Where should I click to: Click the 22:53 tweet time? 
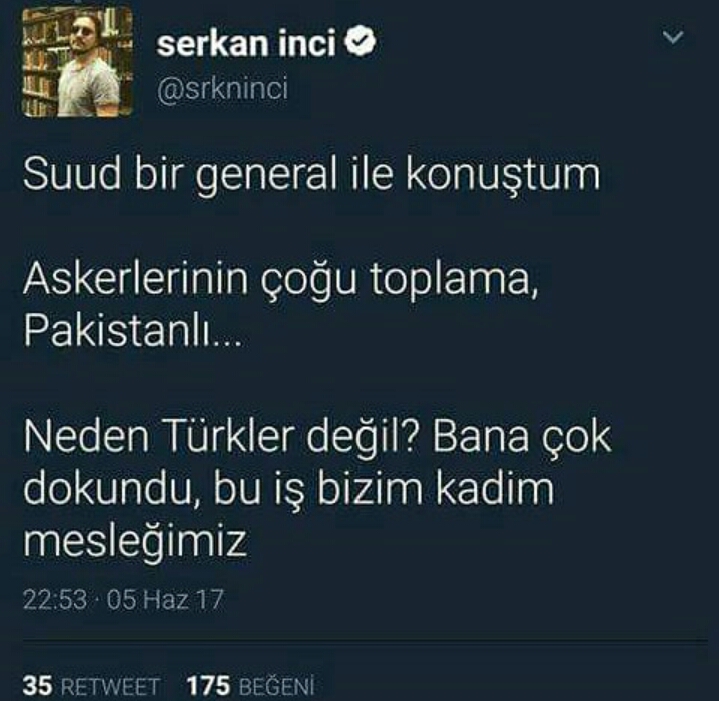[x=55, y=599]
